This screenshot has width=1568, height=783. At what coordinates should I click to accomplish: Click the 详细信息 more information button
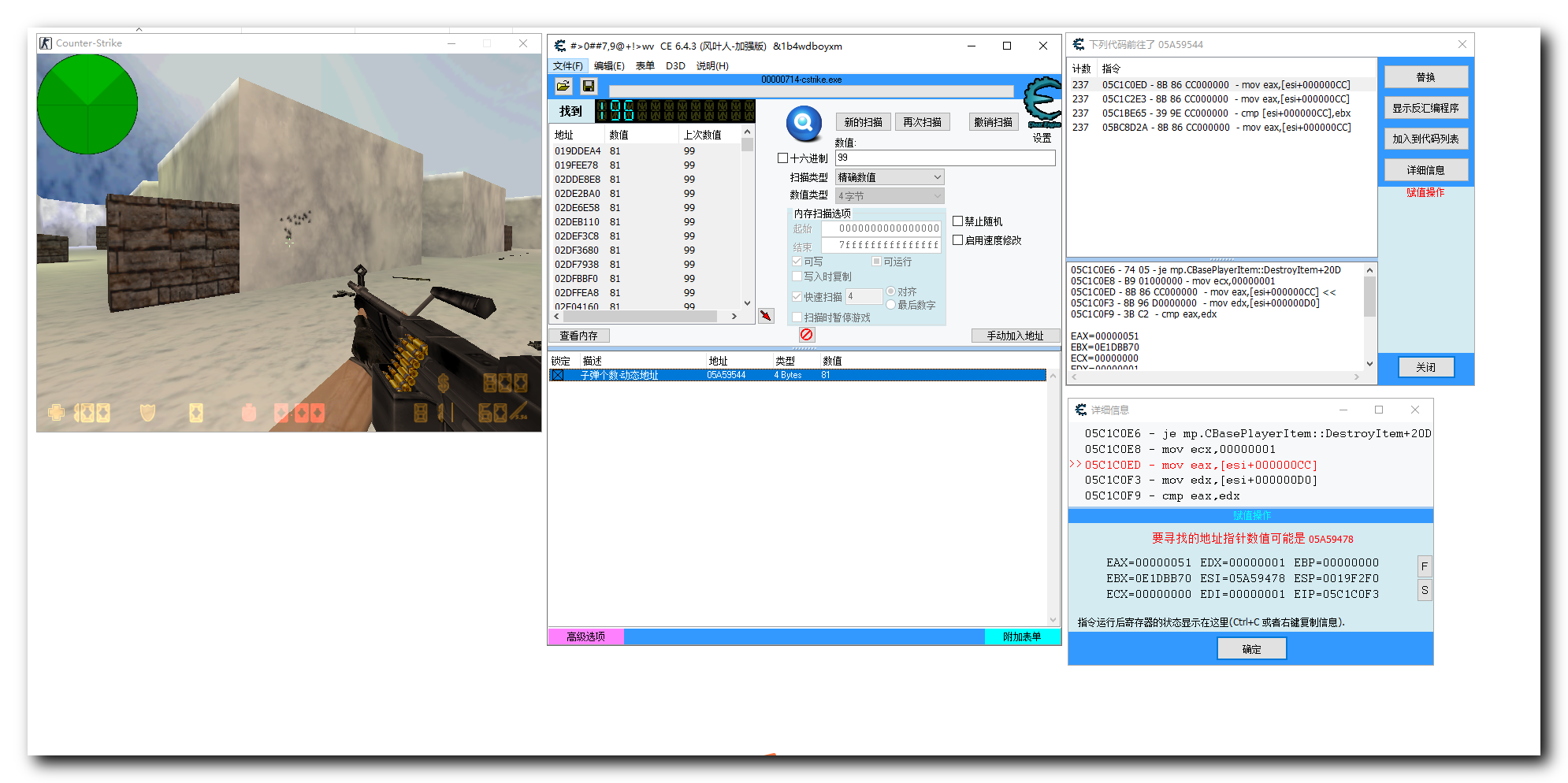click(1426, 170)
